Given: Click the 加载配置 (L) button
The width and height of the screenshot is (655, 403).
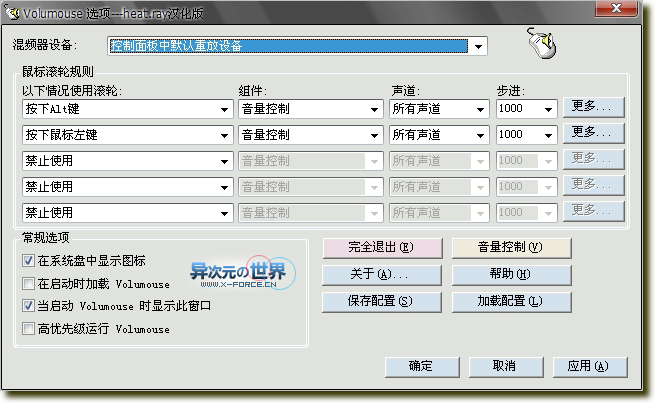Looking at the screenshot, I should (511, 302).
